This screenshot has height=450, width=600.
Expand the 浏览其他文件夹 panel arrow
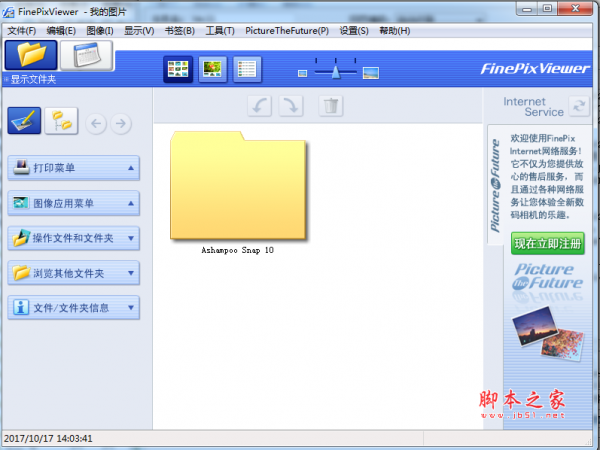click(131, 273)
